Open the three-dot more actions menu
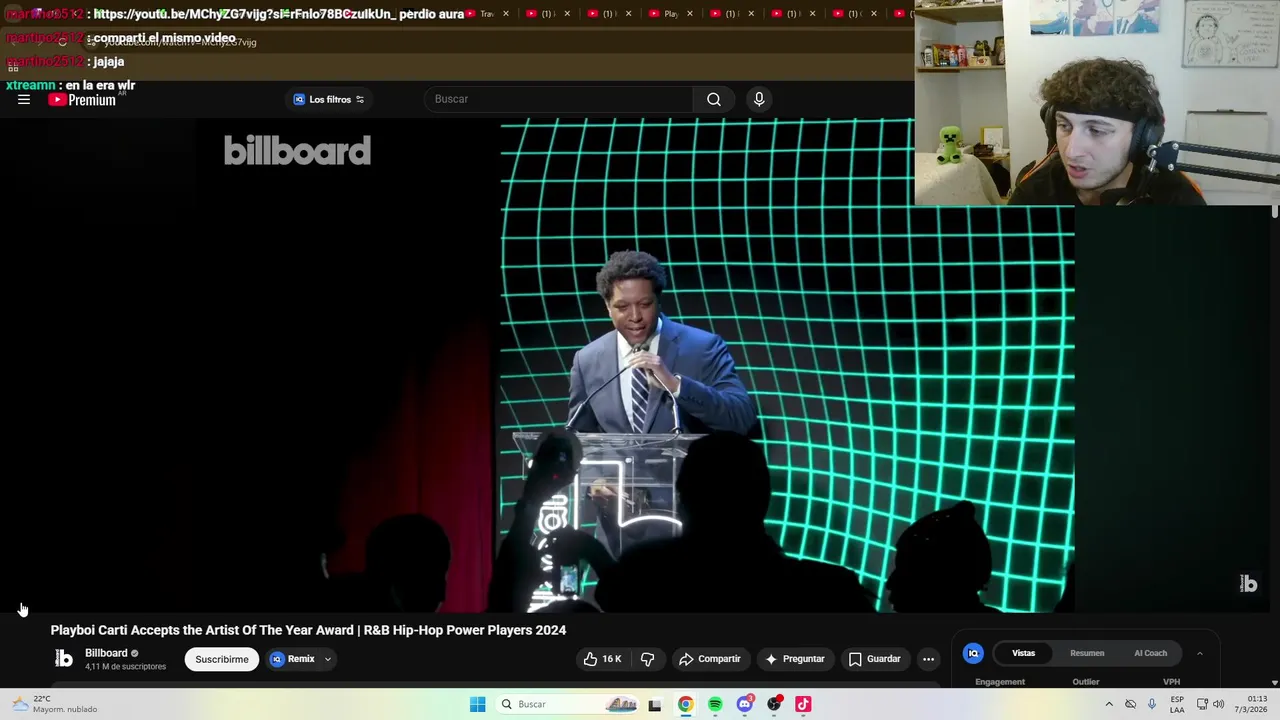Viewport: 1280px width, 720px height. (928, 659)
